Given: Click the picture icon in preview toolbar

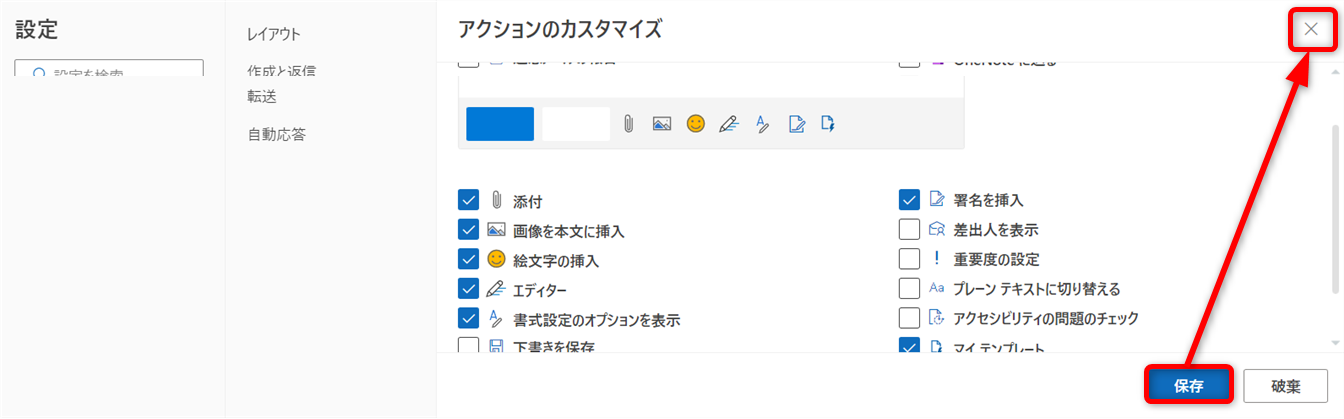Looking at the screenshot, I should point(661,124).
